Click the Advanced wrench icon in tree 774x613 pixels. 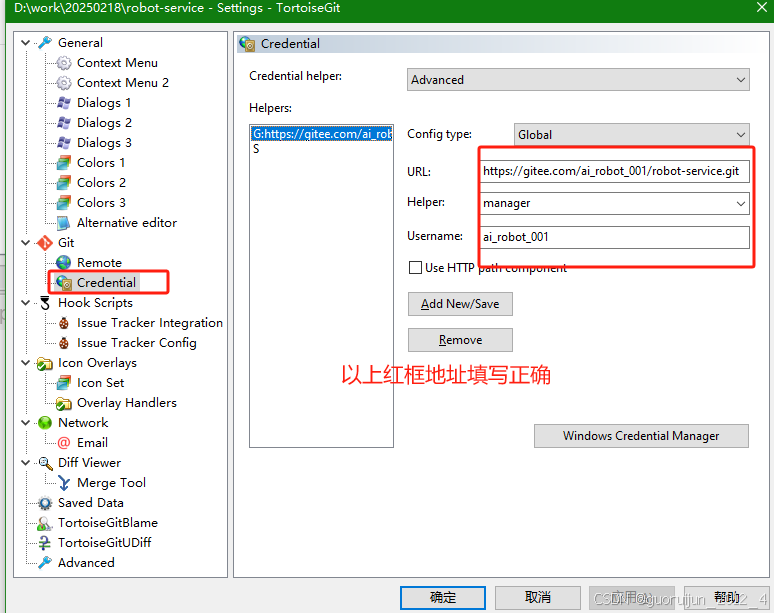click(x=45, y=563)
